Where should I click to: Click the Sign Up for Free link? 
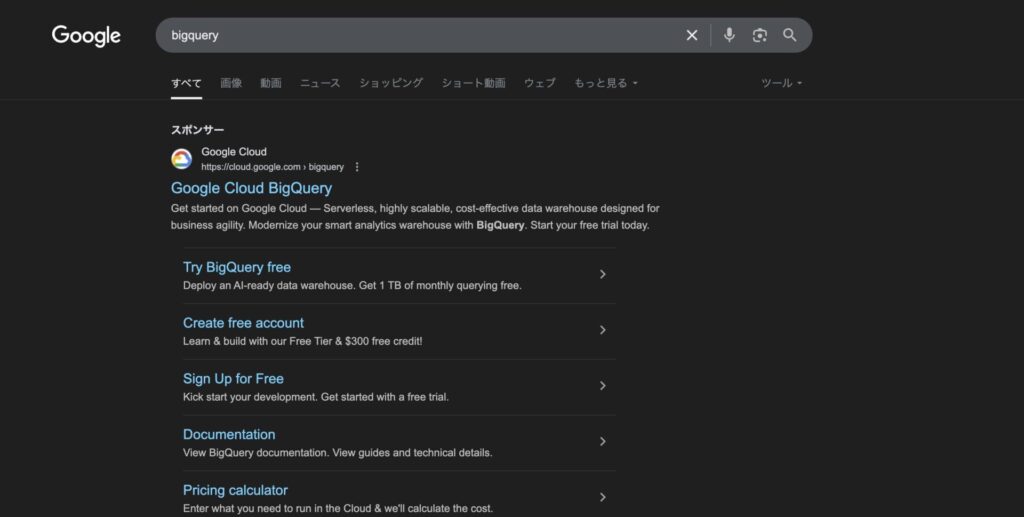pos(233,379)
